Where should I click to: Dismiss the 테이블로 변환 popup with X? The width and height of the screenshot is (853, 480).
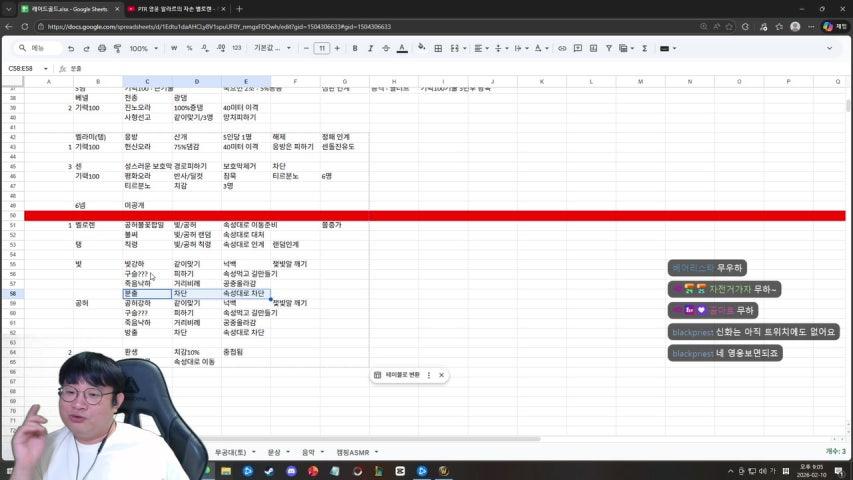click(x=441, y=375)
